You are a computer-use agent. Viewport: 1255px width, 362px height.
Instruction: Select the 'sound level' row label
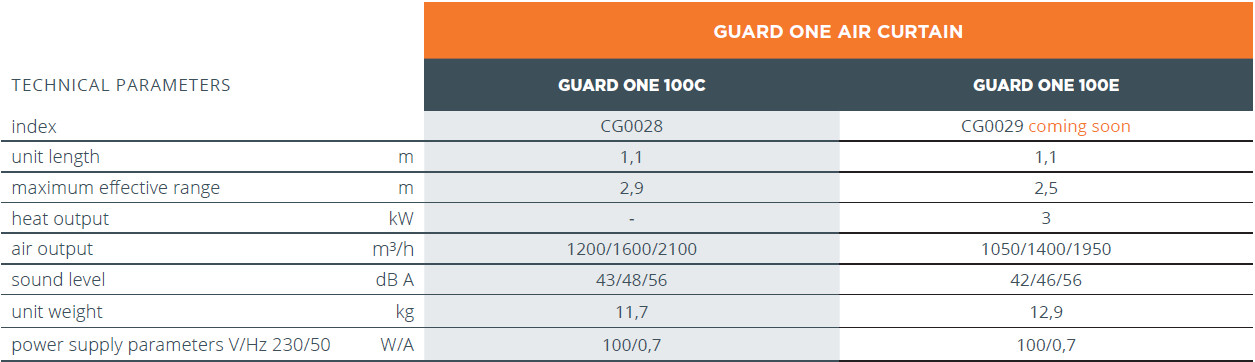[x=58, y=279]
